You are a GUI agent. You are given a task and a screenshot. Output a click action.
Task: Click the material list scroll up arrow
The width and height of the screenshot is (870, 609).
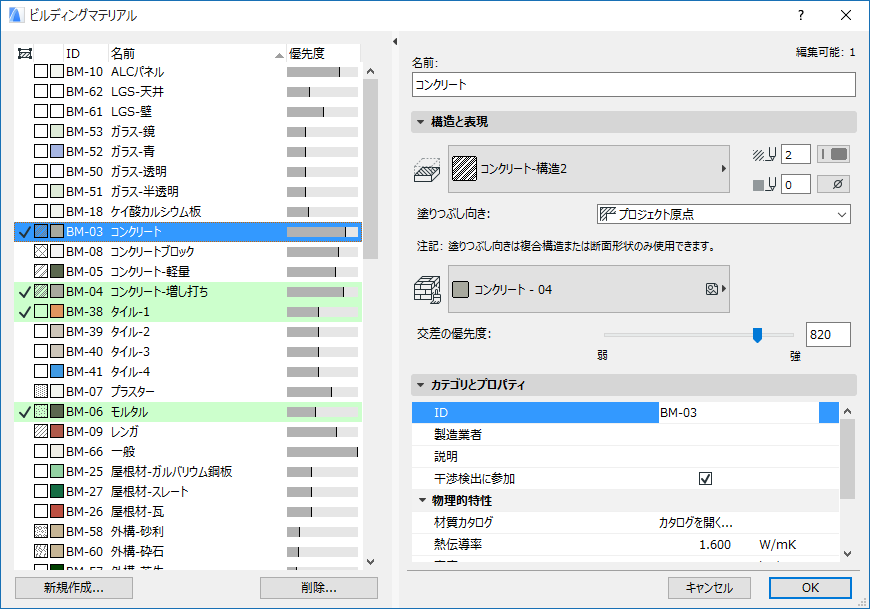pyautogui.click(x=371, y=71)
